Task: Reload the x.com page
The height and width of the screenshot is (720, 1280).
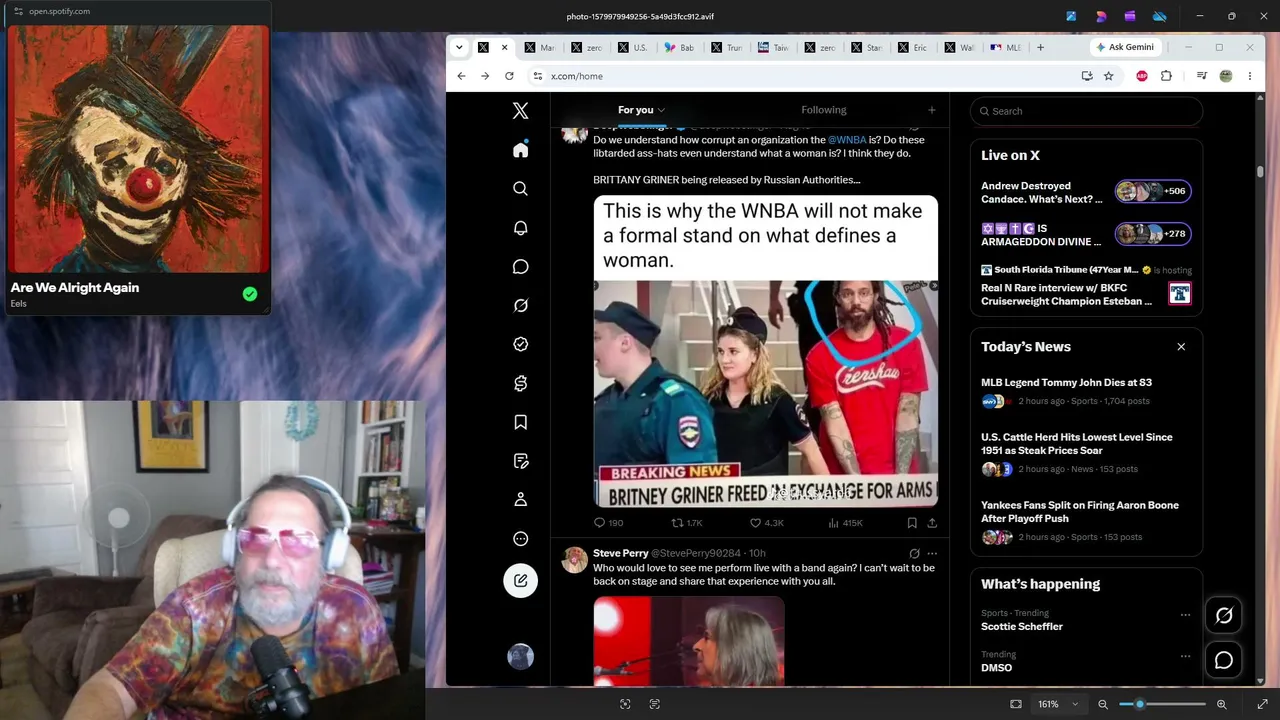Action: click(x=509, y=76)
